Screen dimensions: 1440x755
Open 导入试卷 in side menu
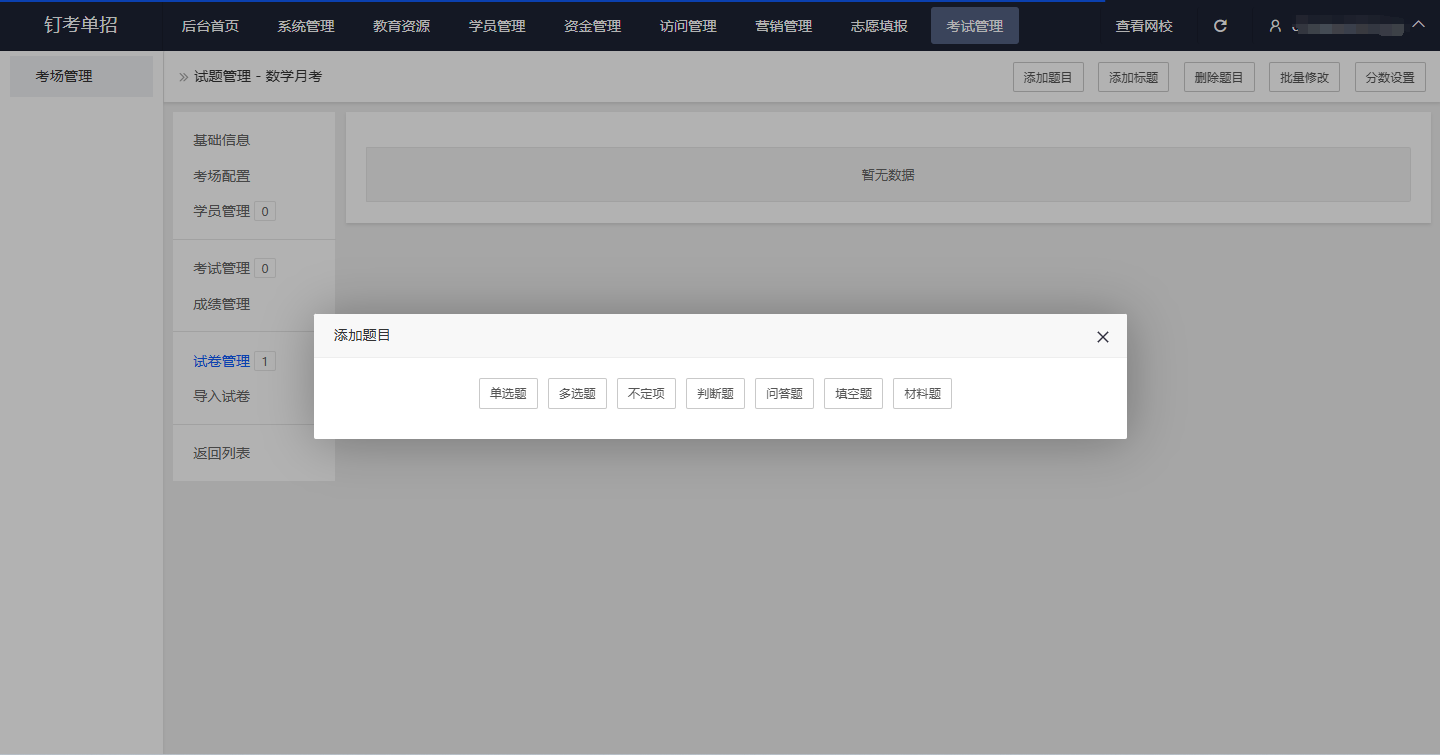coord(221,397)
